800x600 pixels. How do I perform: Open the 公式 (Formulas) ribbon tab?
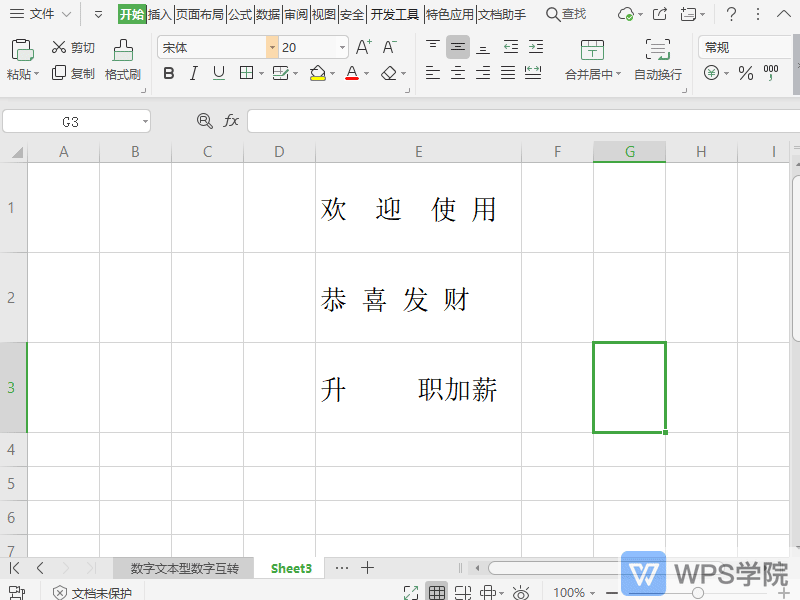(240, 14)
